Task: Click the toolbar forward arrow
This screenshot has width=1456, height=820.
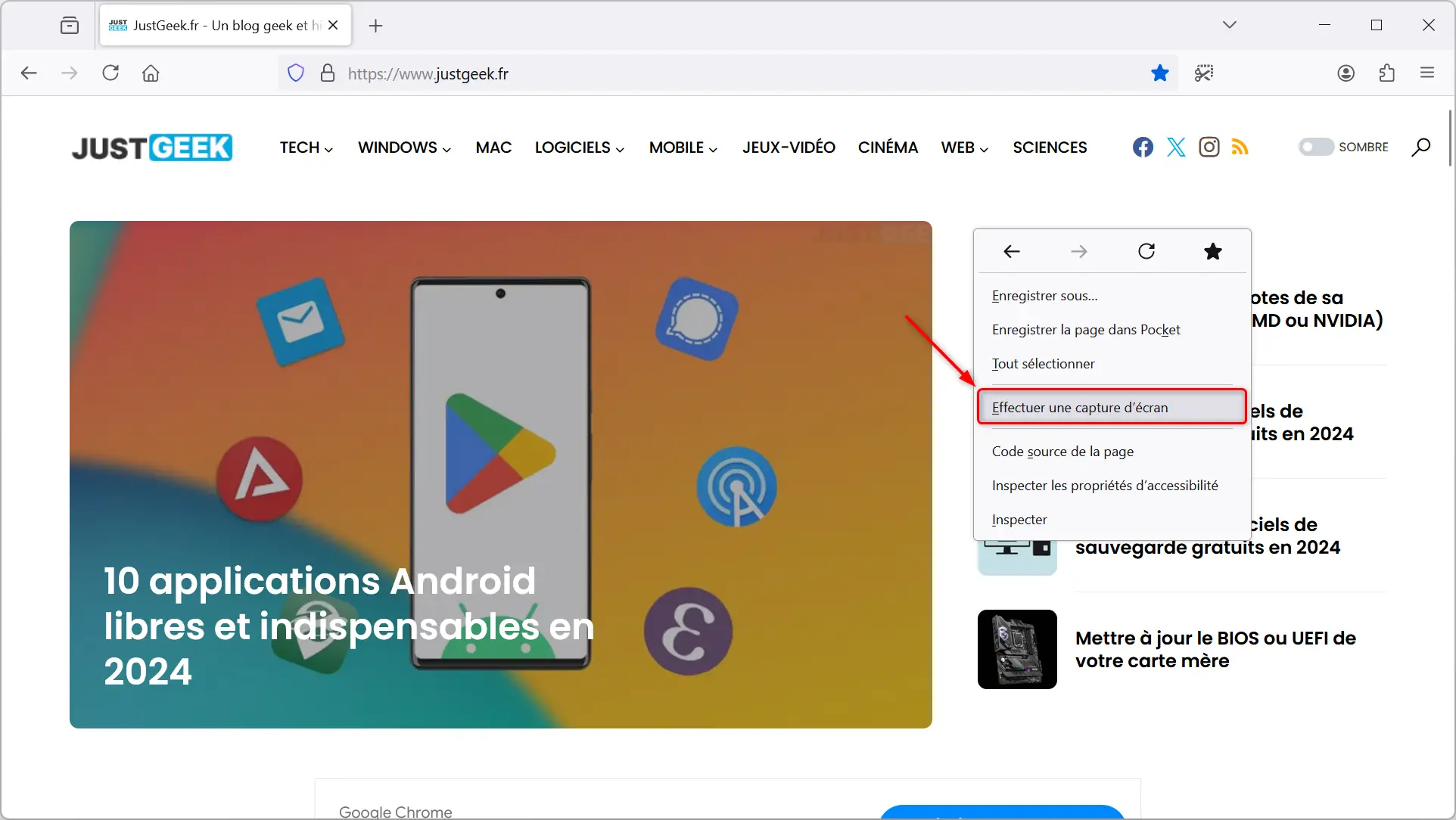Action: pos(70,73)
